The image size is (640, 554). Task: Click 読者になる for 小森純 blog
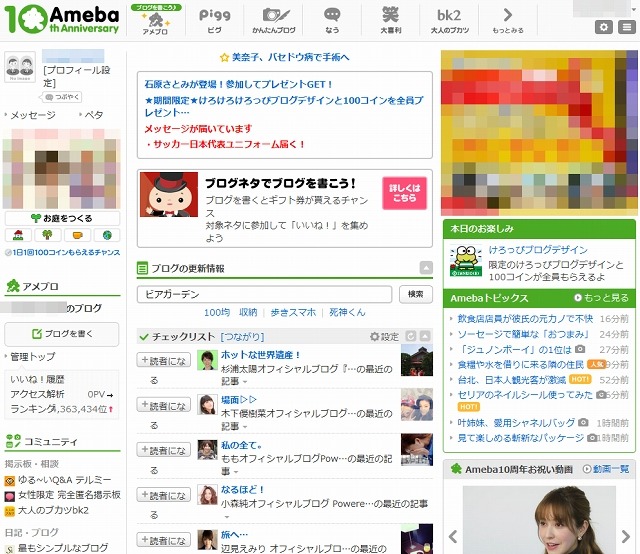(x=164, y=495)
